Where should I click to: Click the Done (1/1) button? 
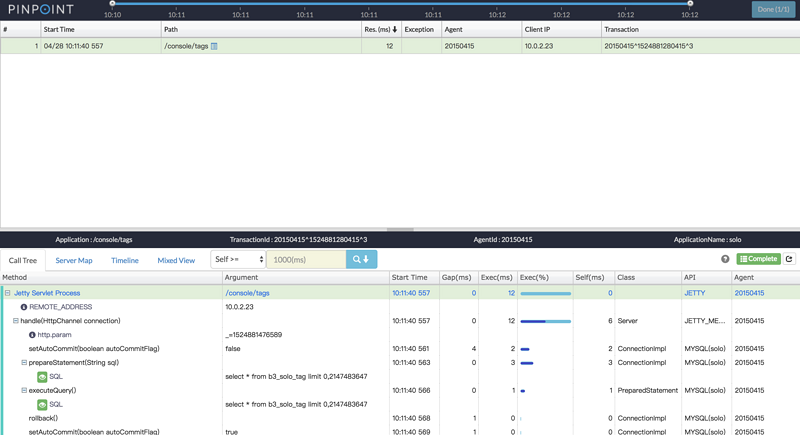click(x=773, y=9)
